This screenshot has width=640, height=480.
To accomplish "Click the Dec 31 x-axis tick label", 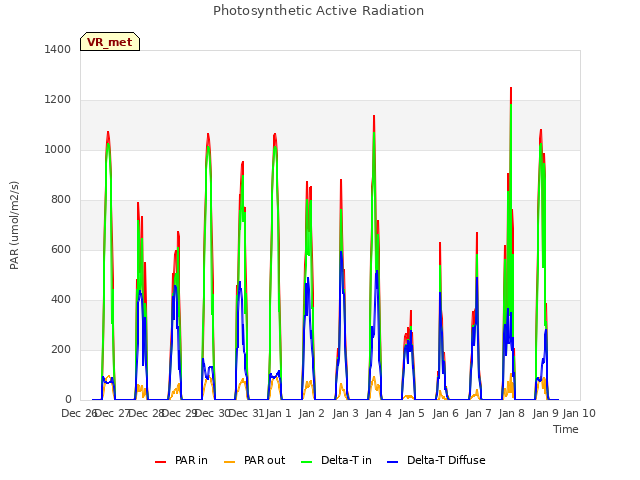I will tap(246, 413).
